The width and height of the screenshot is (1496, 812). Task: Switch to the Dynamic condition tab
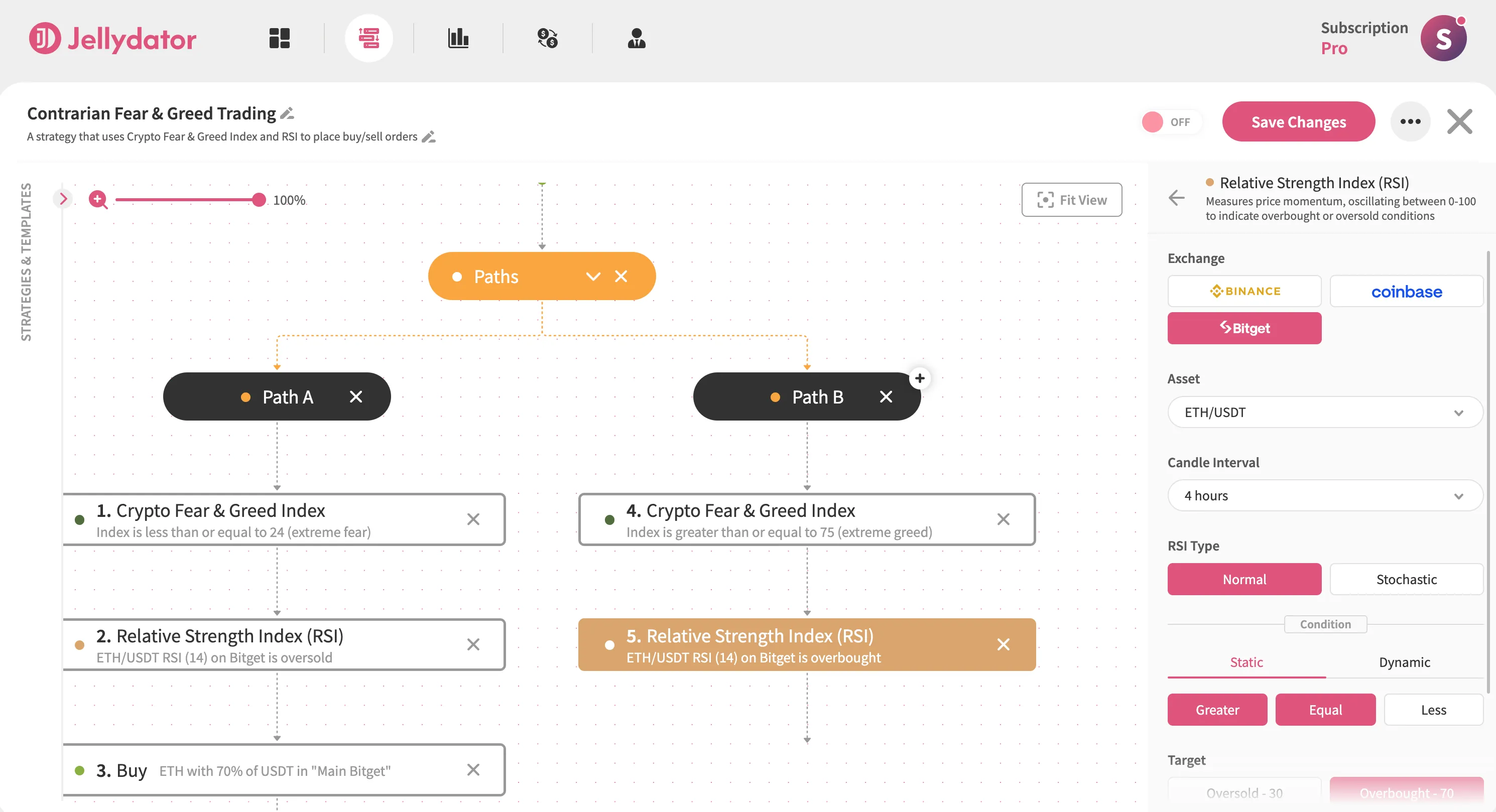click(x=1404, y=662)
